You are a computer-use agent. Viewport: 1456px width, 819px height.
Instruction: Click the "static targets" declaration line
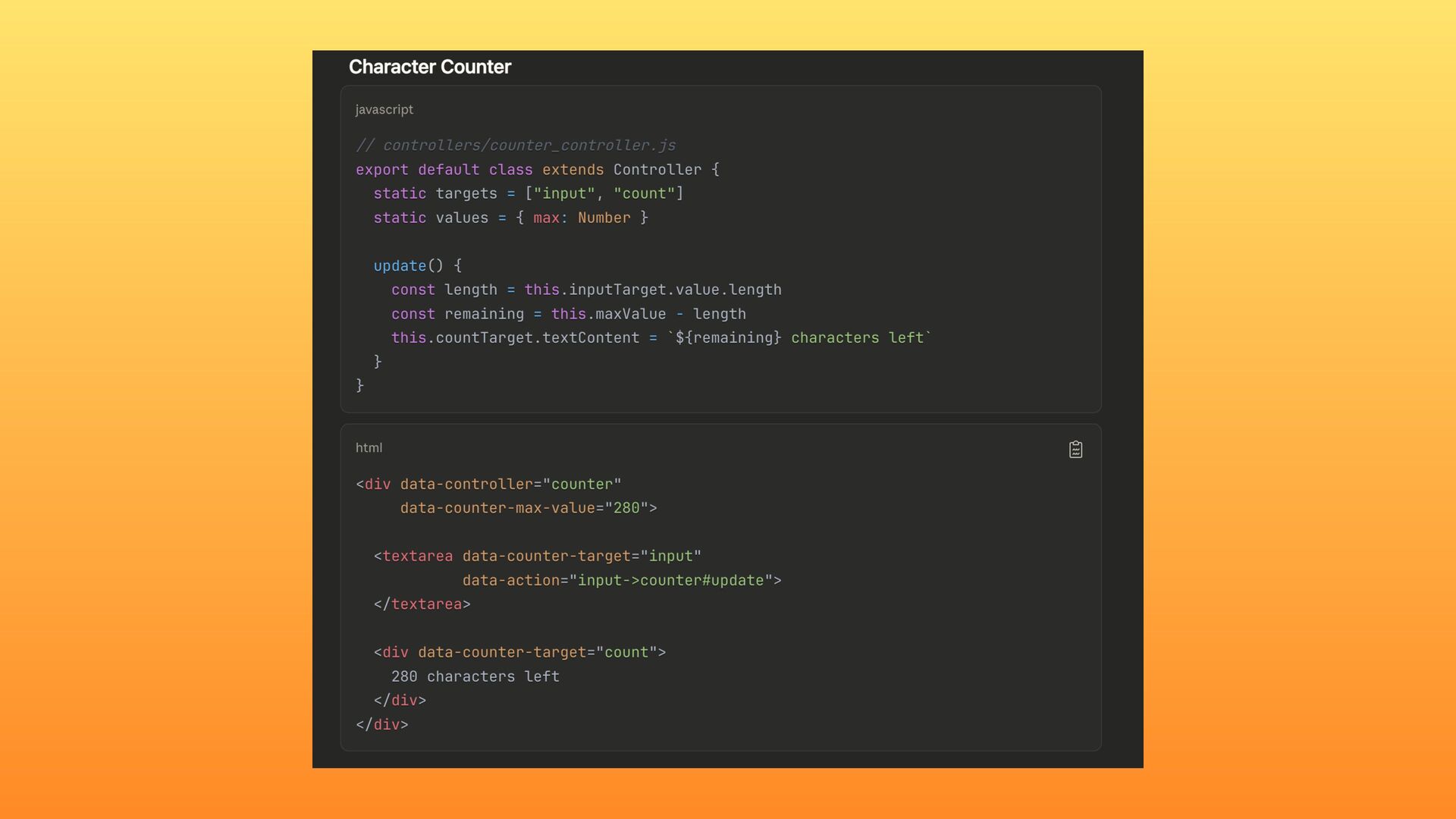(528, 194)
